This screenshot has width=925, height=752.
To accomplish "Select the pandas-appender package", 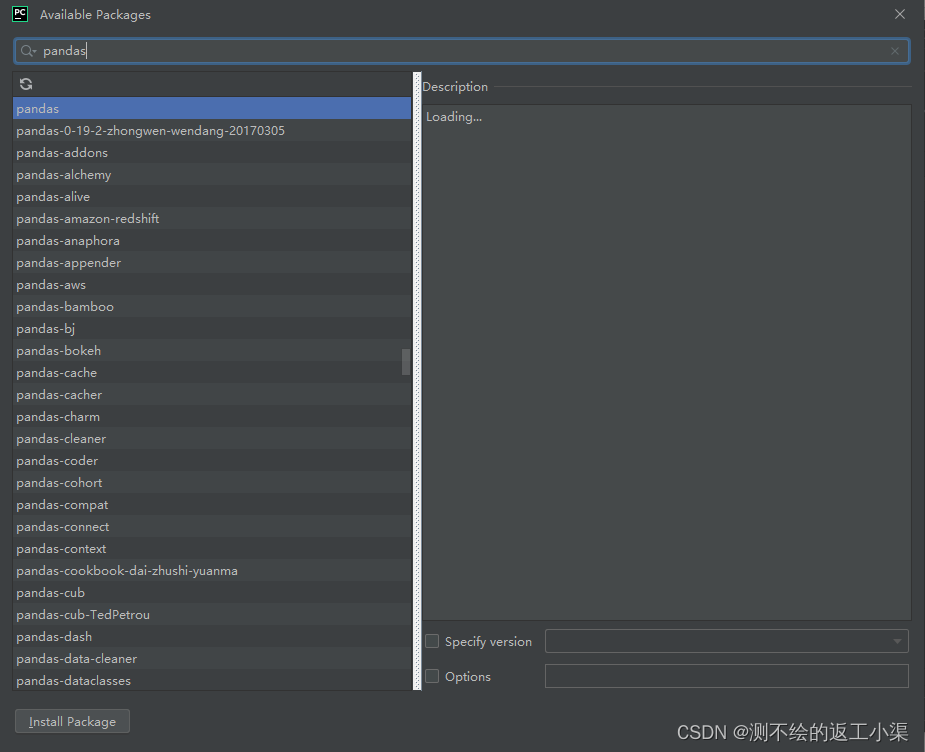I will tap(212, 262).
